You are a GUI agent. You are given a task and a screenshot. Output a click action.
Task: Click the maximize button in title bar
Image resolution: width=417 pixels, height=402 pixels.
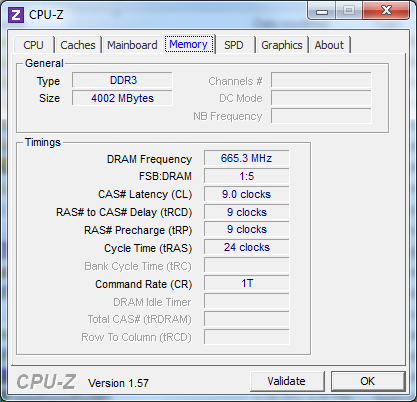point(349,11)
